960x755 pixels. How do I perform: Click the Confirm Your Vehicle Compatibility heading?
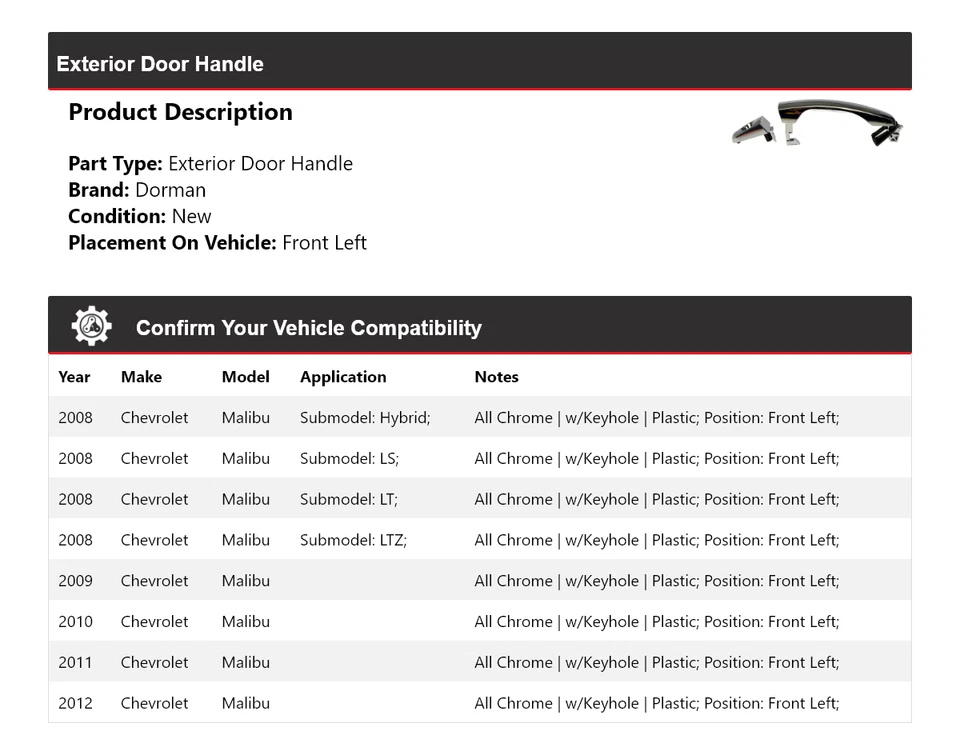(x=309, y=328)
